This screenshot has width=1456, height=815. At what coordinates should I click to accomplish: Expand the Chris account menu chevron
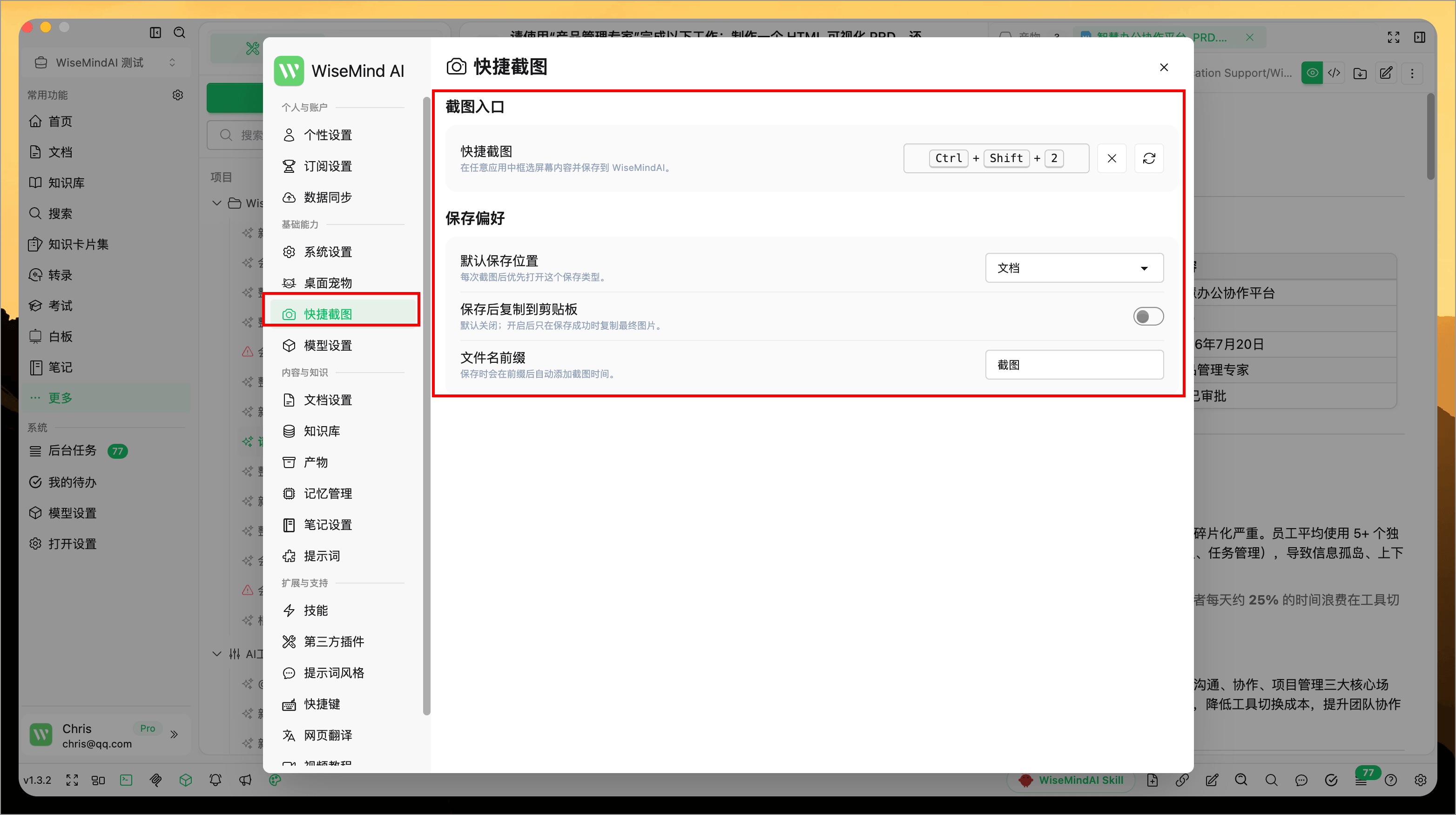coord(174,734)
